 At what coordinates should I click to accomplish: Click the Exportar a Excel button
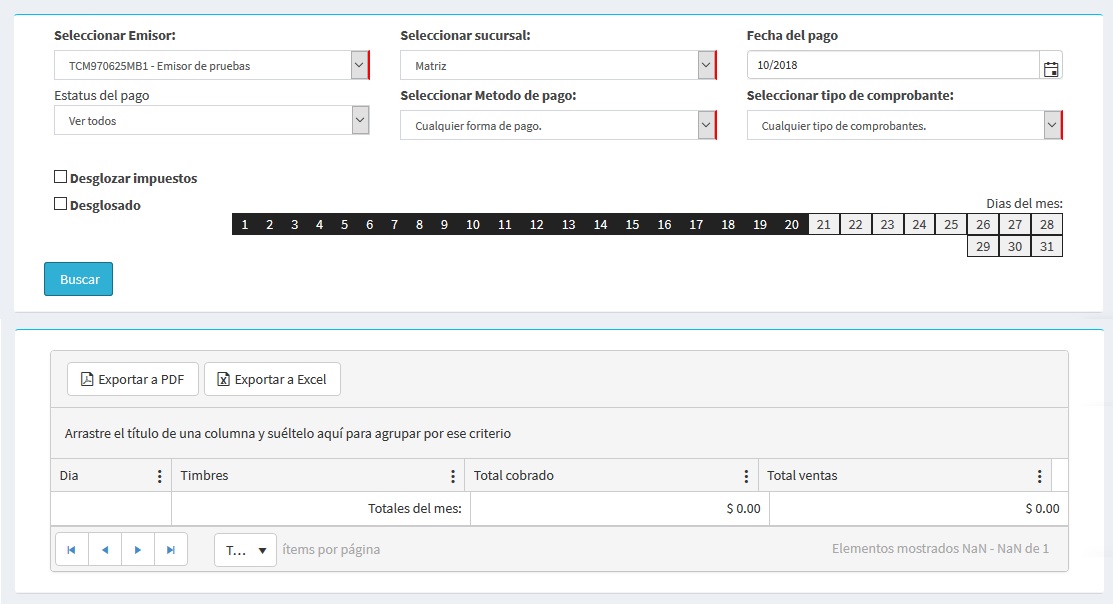tap(273, 379)
